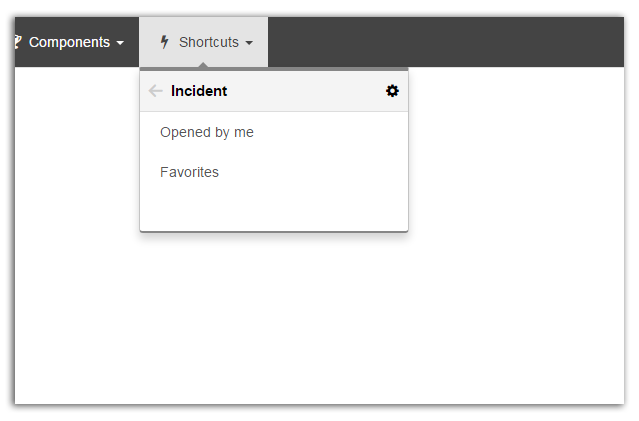Viewport: 639px width, 421px height.
Task: Expand the Components caret arrow
Action: 120,43
